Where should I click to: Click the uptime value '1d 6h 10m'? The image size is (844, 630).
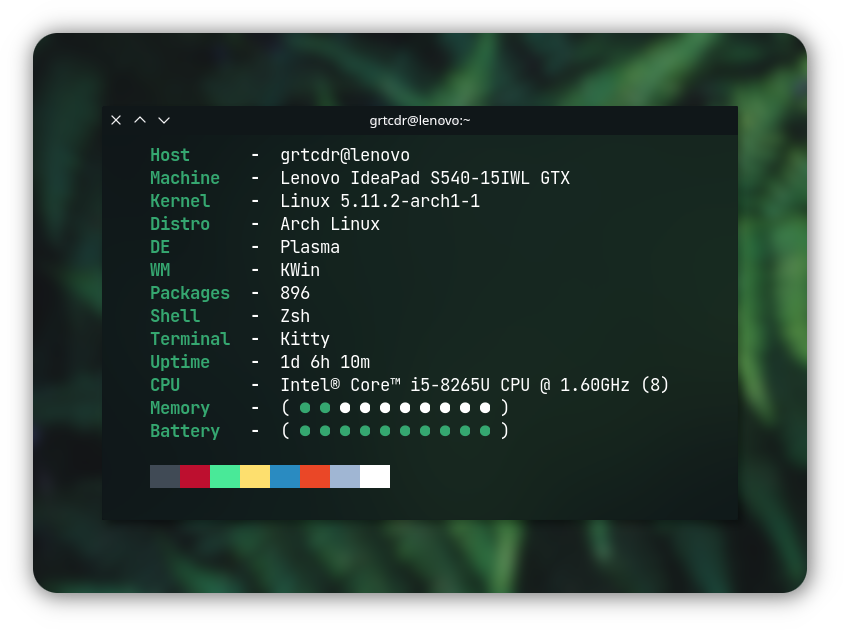click(325, 362)
